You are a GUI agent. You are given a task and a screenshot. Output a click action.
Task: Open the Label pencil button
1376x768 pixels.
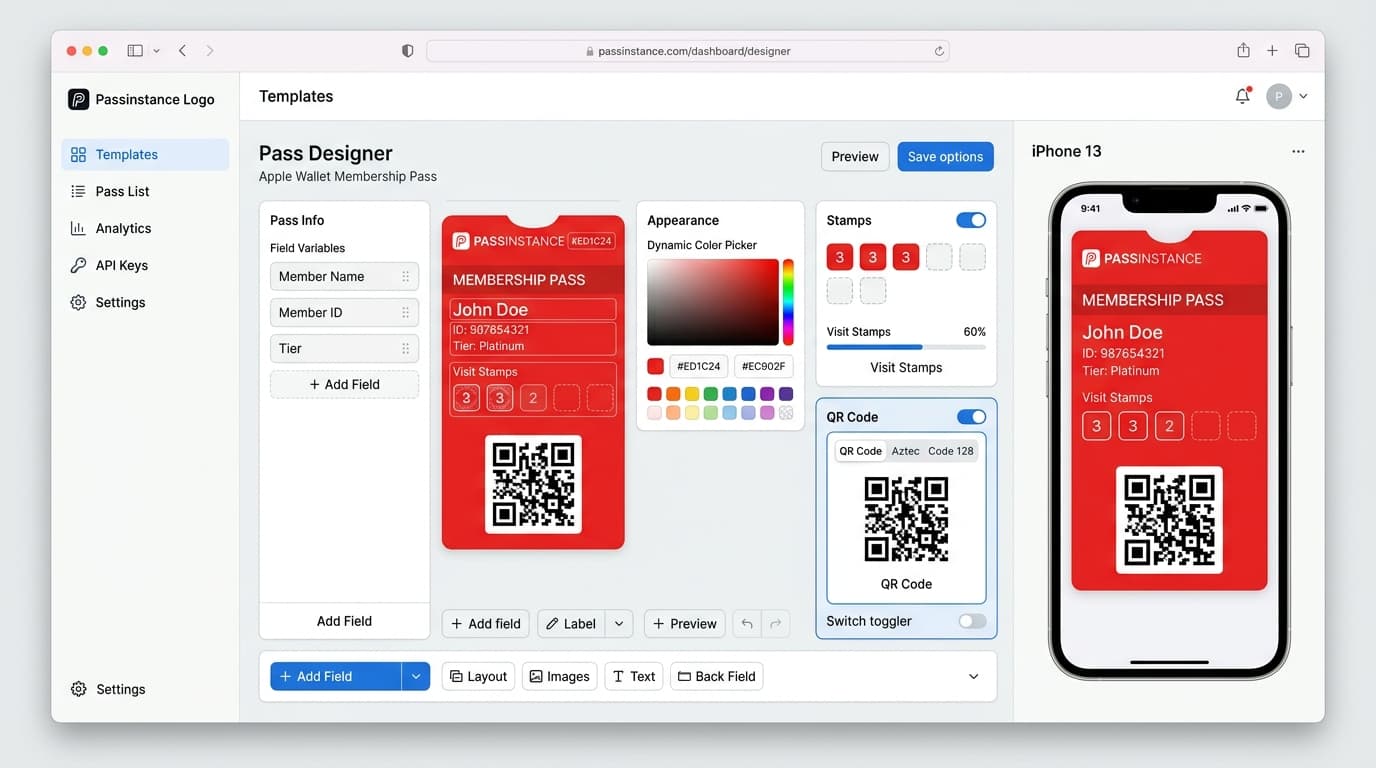[x=571, y=624]
